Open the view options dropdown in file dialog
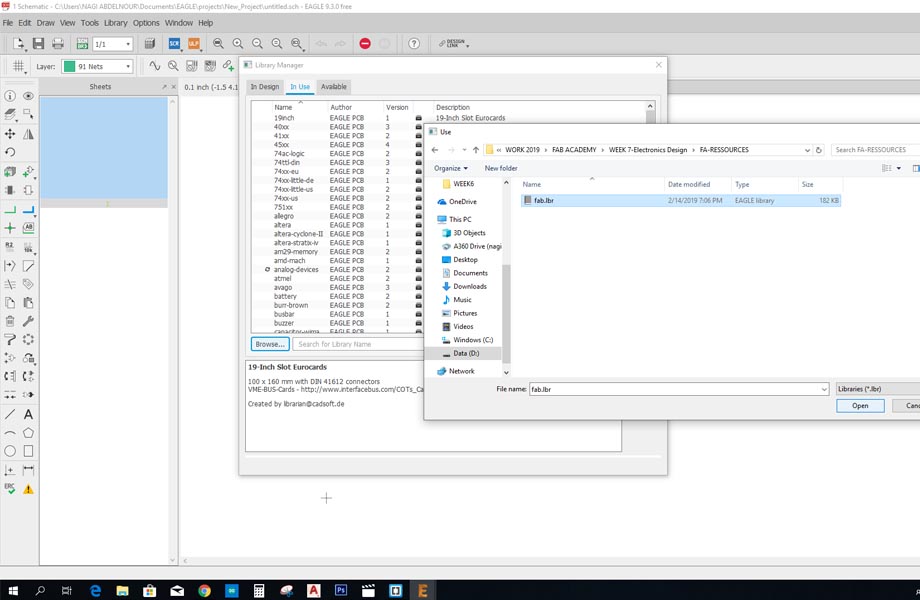Viewport: 920px width, 600px height. (899, 168)
